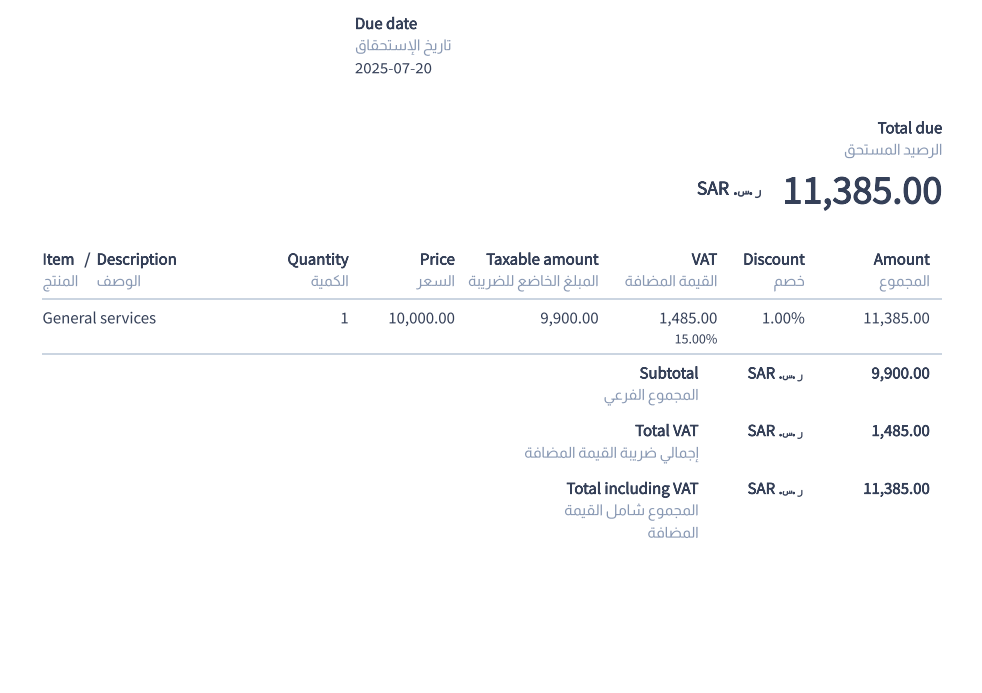The height and width of the screenshot is (693, 982).
Task: Click the Taxable amount column header
Action: (x=542, y=260)
